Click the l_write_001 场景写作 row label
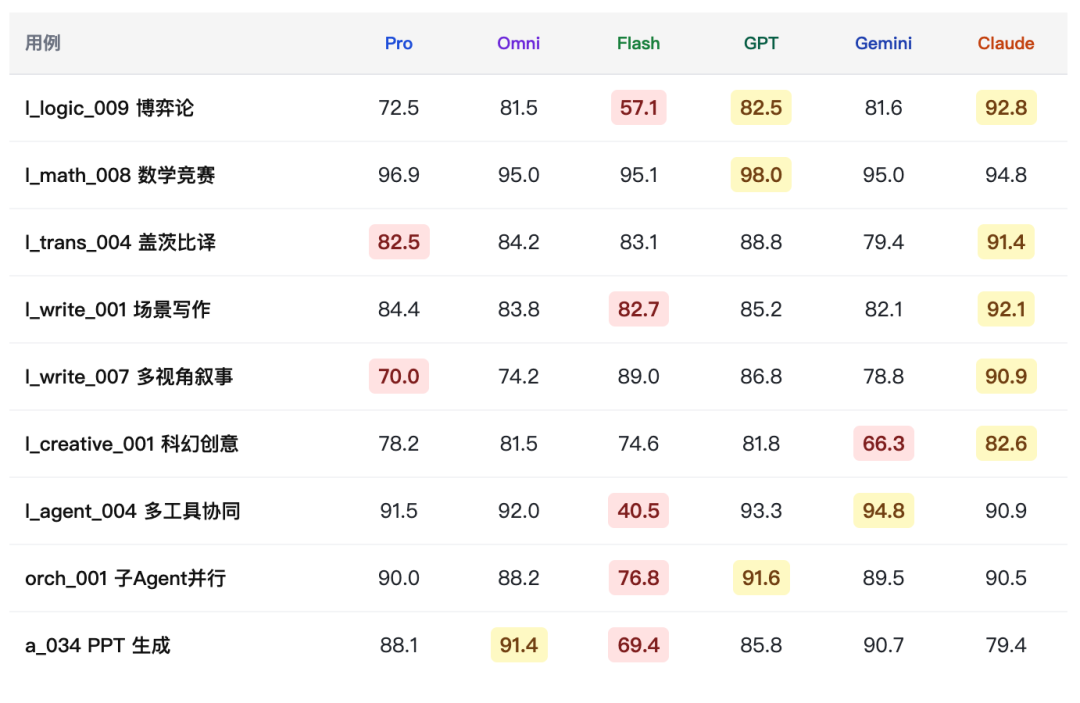 click(x=118, y=309)
